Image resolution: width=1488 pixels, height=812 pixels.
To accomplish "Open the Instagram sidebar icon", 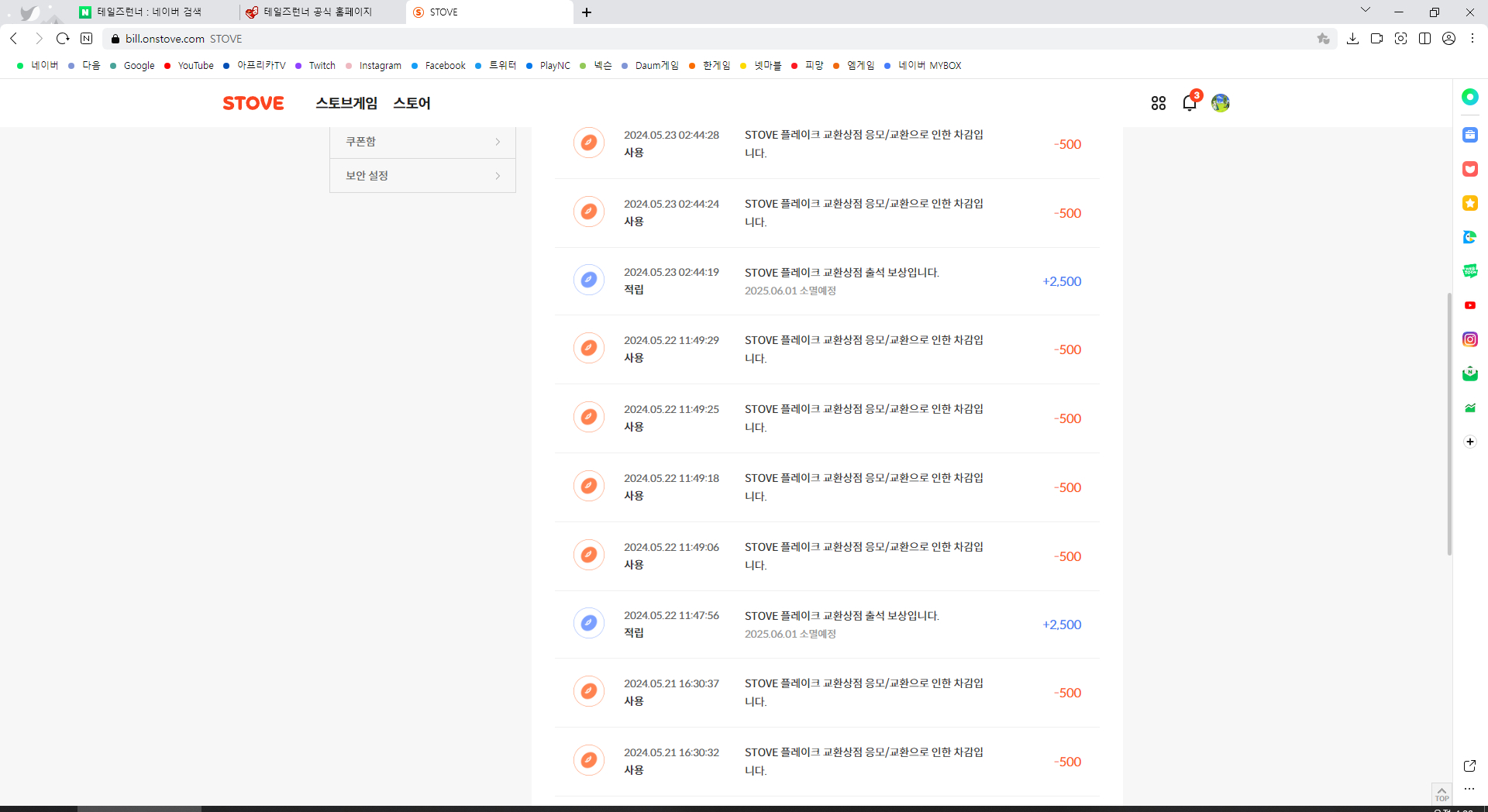I will (x=1470, y=339).
